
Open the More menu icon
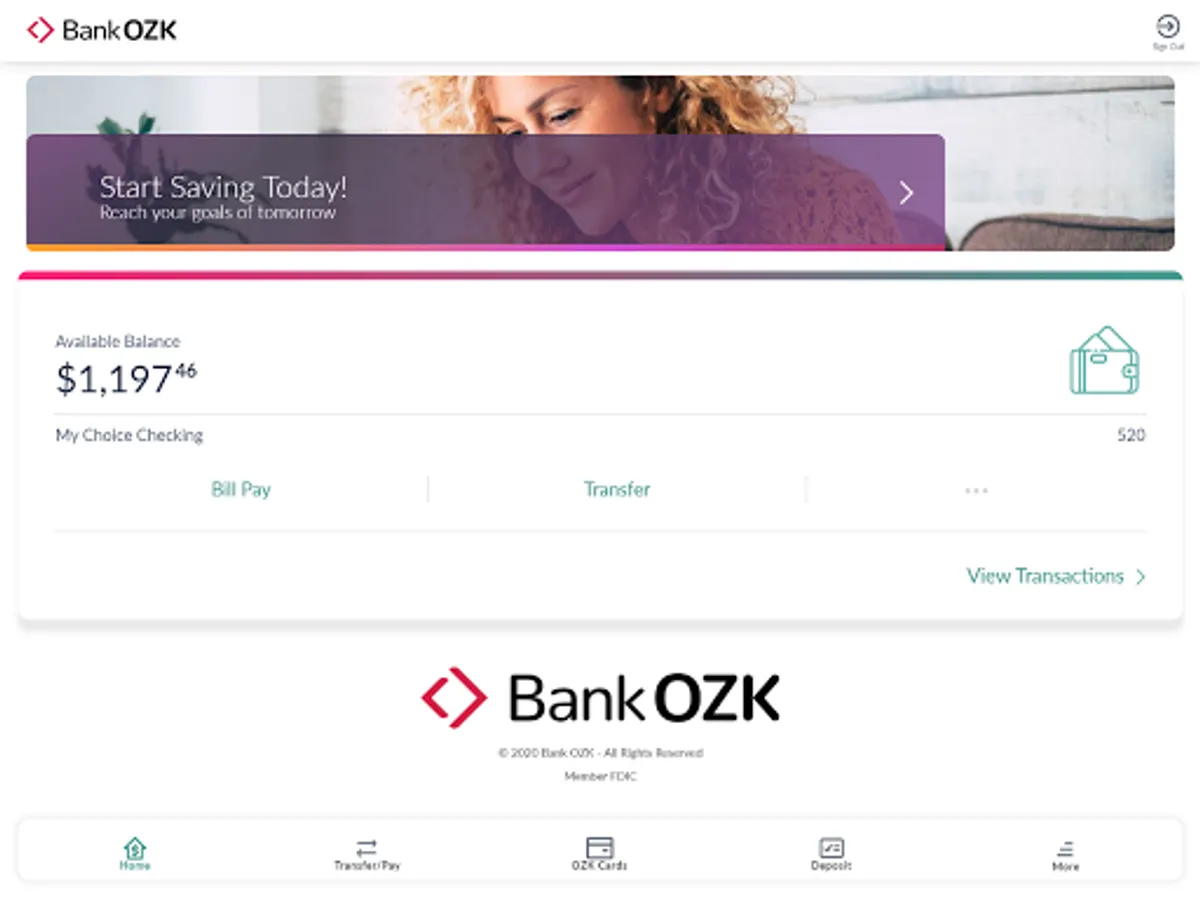point(1065,849)
